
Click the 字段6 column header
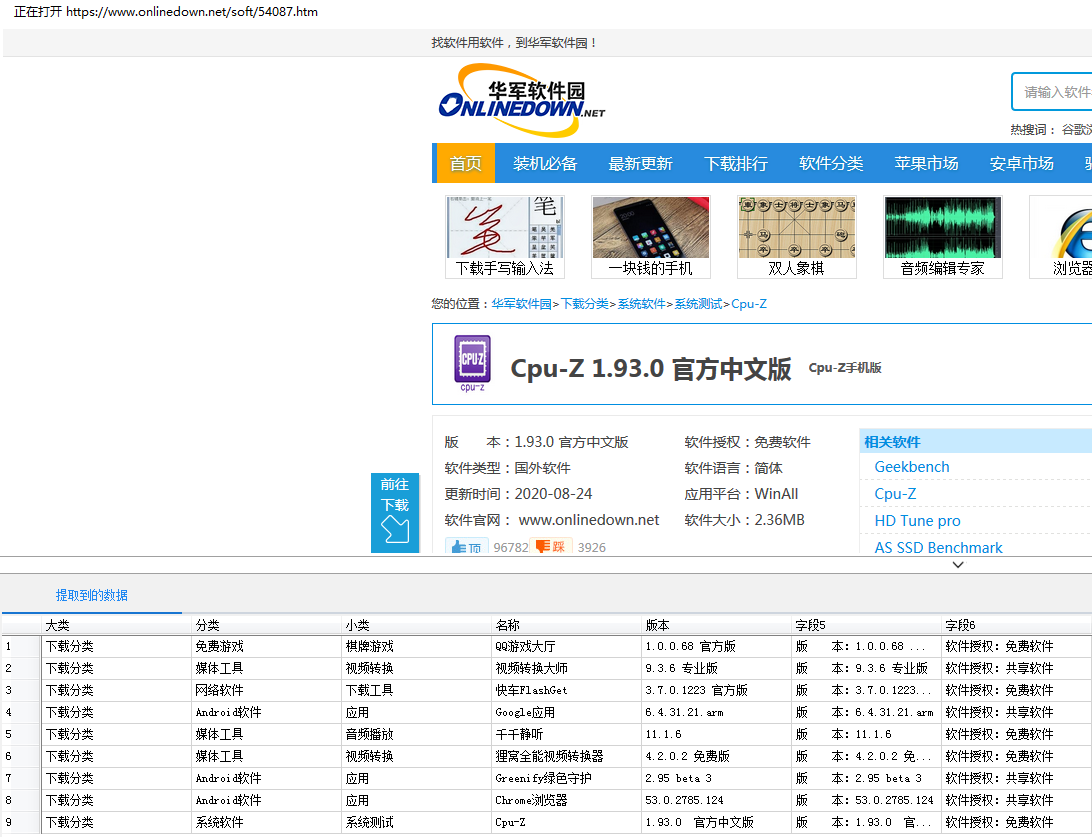pos(1017,625)
